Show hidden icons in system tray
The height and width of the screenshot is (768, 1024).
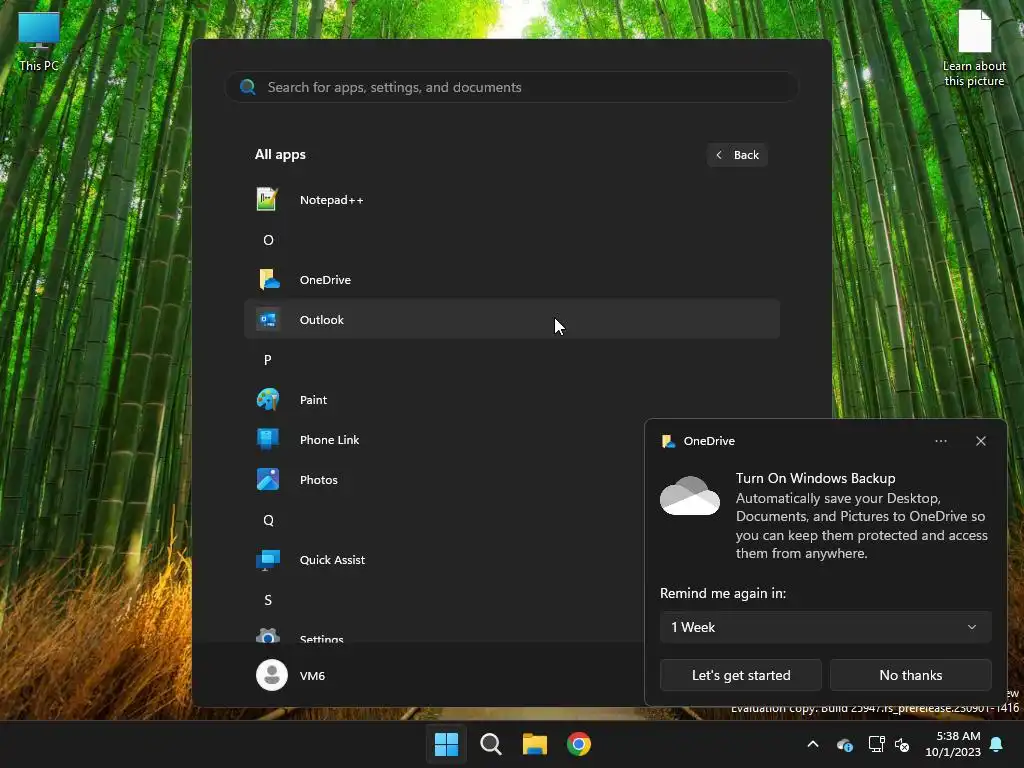(x=813, y=744)
